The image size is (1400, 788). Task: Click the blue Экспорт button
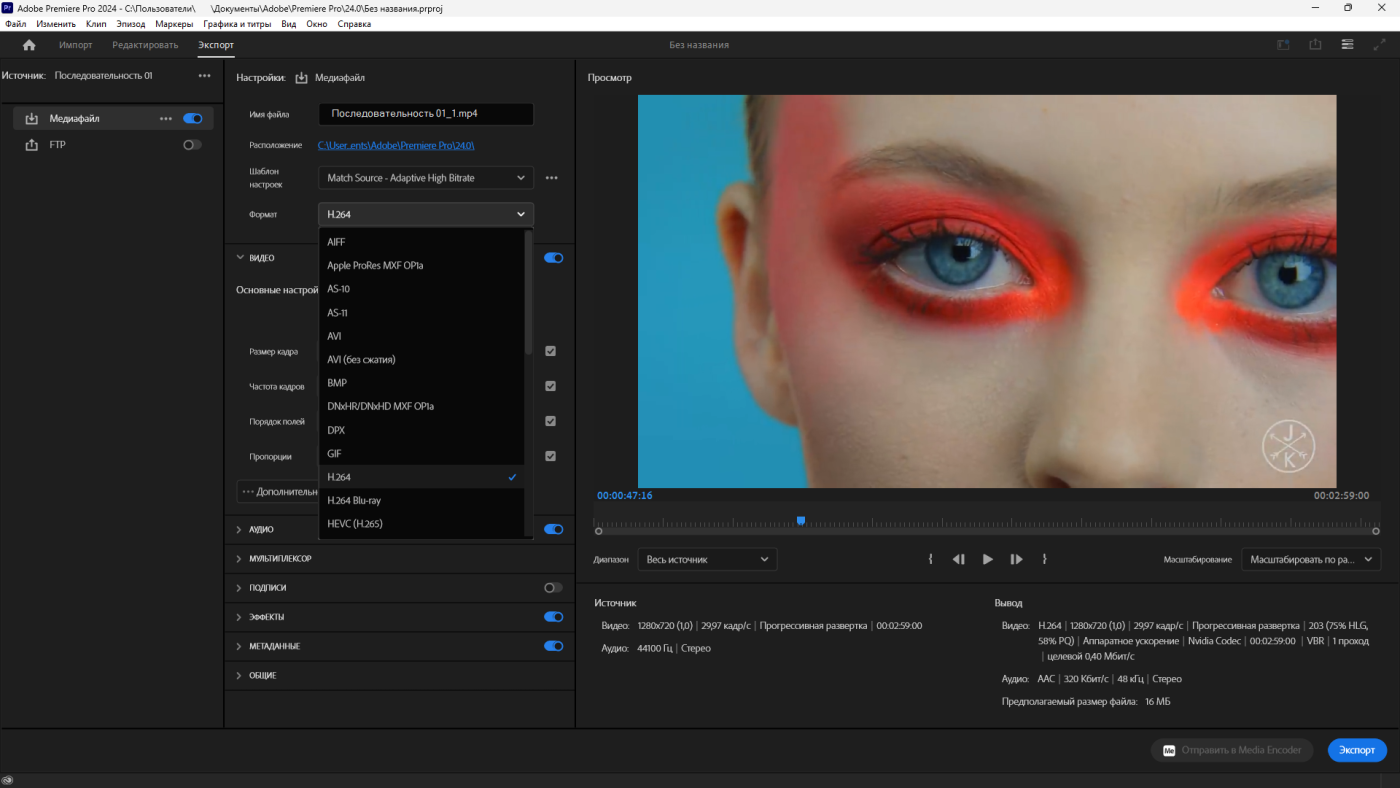click(x=1357, y=750)
